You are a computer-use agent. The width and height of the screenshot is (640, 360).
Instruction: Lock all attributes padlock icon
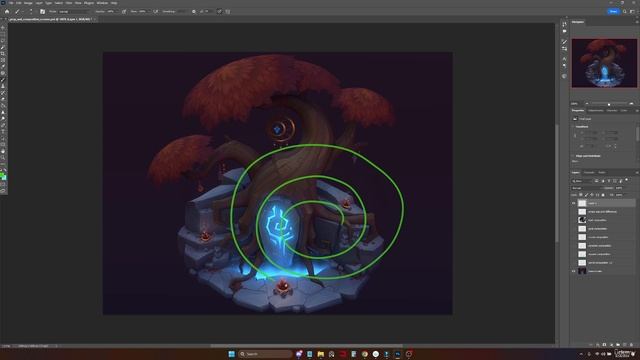tap(603, 195)
